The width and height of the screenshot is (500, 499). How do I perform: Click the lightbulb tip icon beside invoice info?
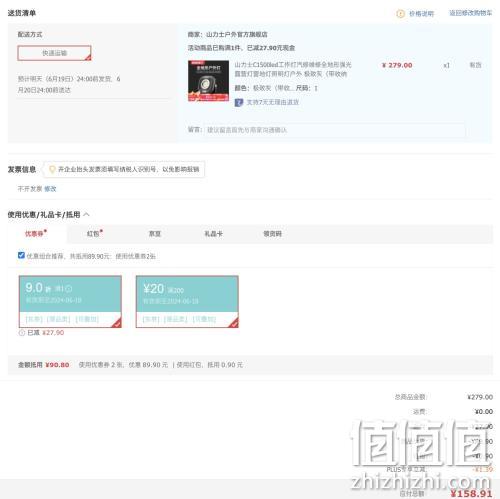tap(52, 169)
